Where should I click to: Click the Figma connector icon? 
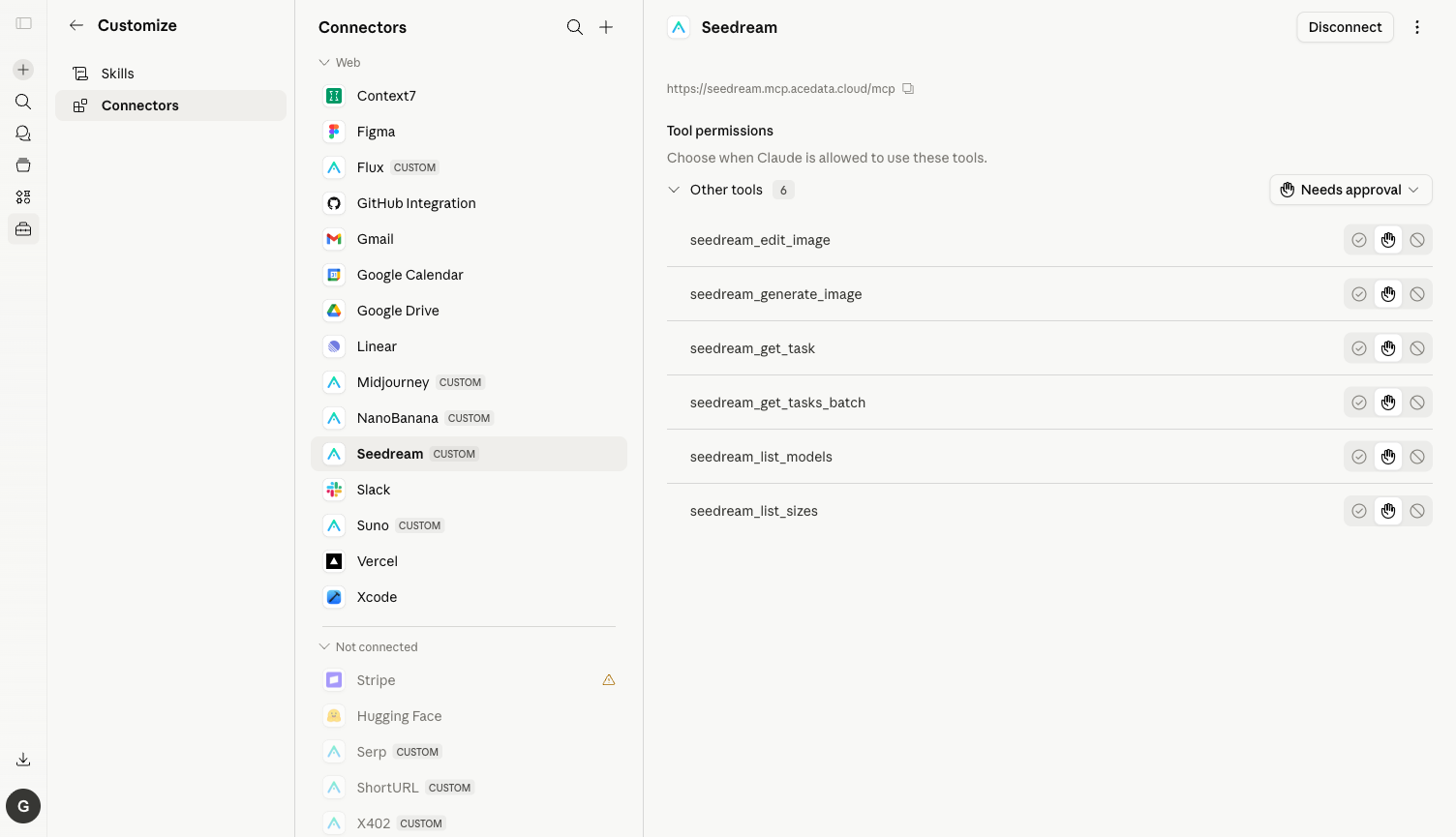click(334, 132)
